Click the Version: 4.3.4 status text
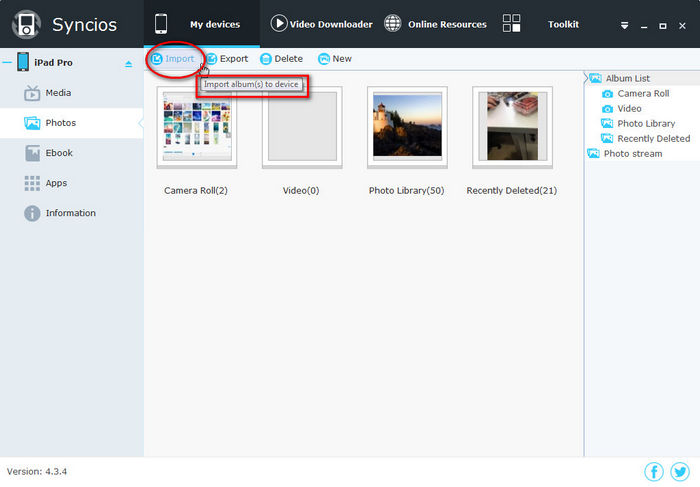Screen dimensions: 700x487 tap(37, 471)
